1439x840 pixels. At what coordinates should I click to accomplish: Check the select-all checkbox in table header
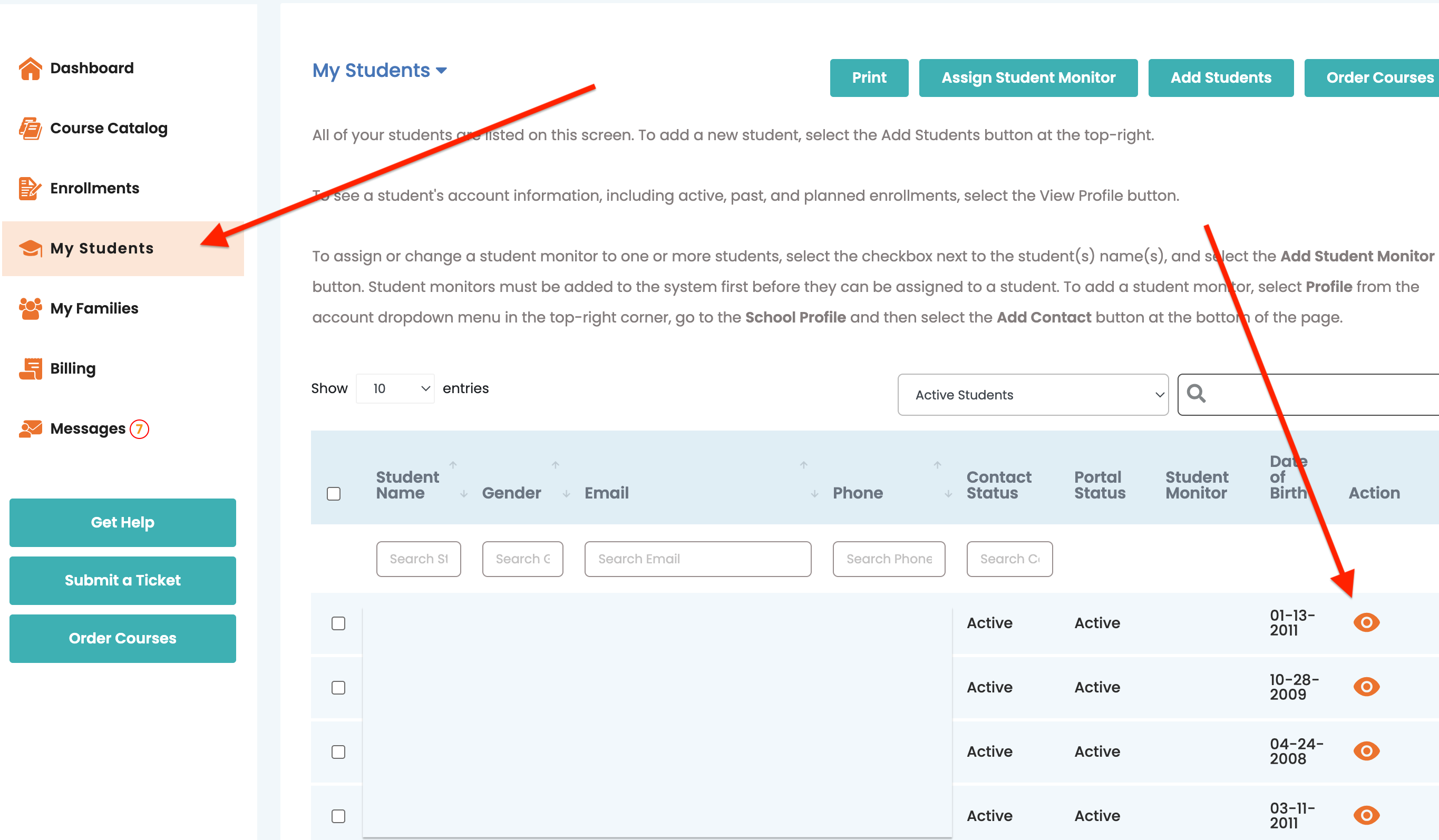tap(334, 493)
